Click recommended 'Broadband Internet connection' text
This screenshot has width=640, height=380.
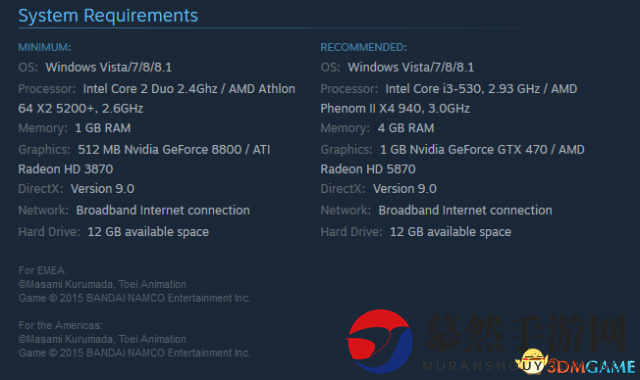point(465,211)
